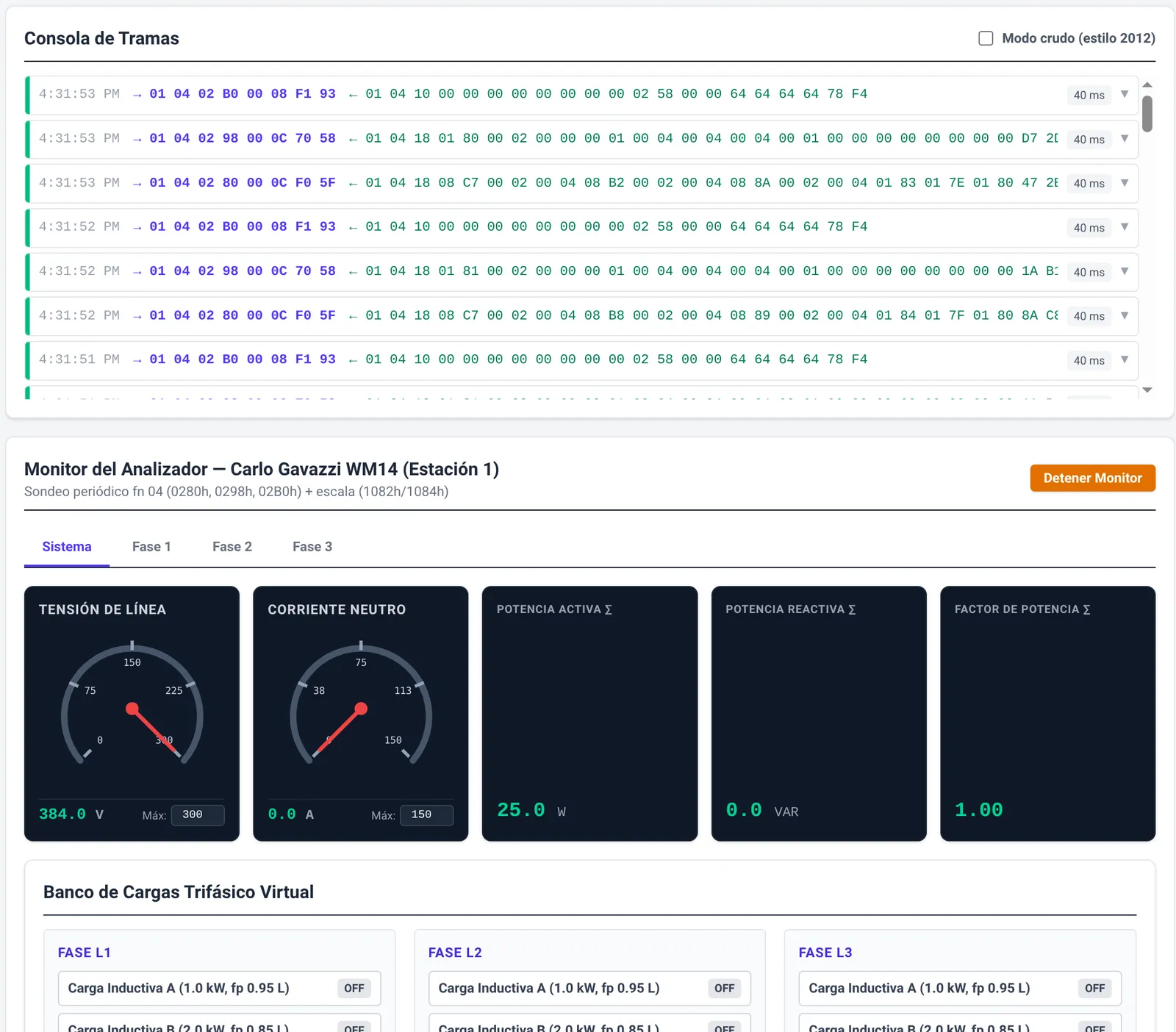Toggle Carga Inductiva A OFF in Fase L1

(354, 989)
